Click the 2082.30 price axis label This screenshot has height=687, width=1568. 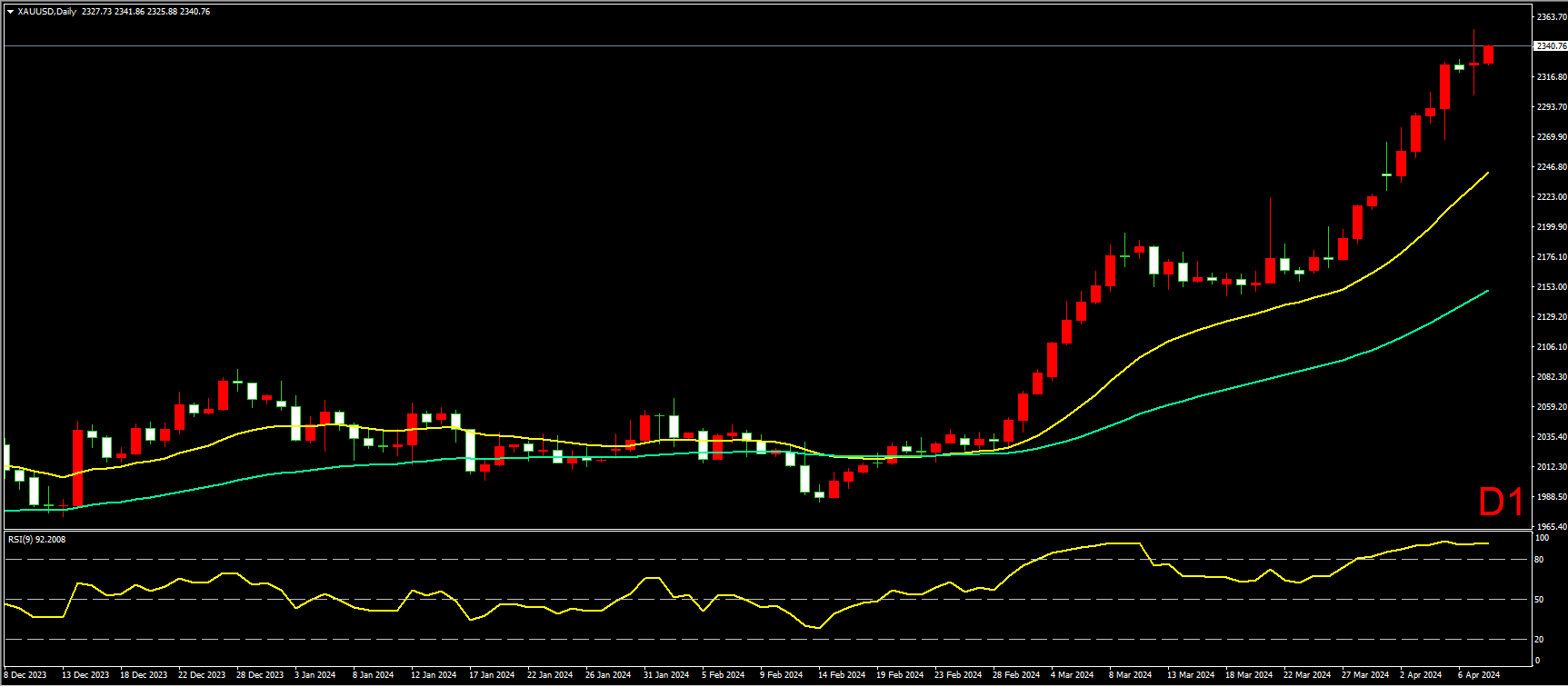(x=1552, y=377)
